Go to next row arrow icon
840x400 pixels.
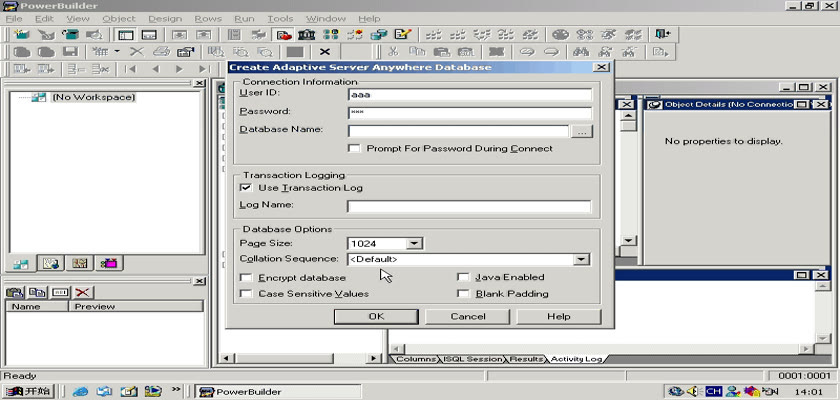[179, 69]
